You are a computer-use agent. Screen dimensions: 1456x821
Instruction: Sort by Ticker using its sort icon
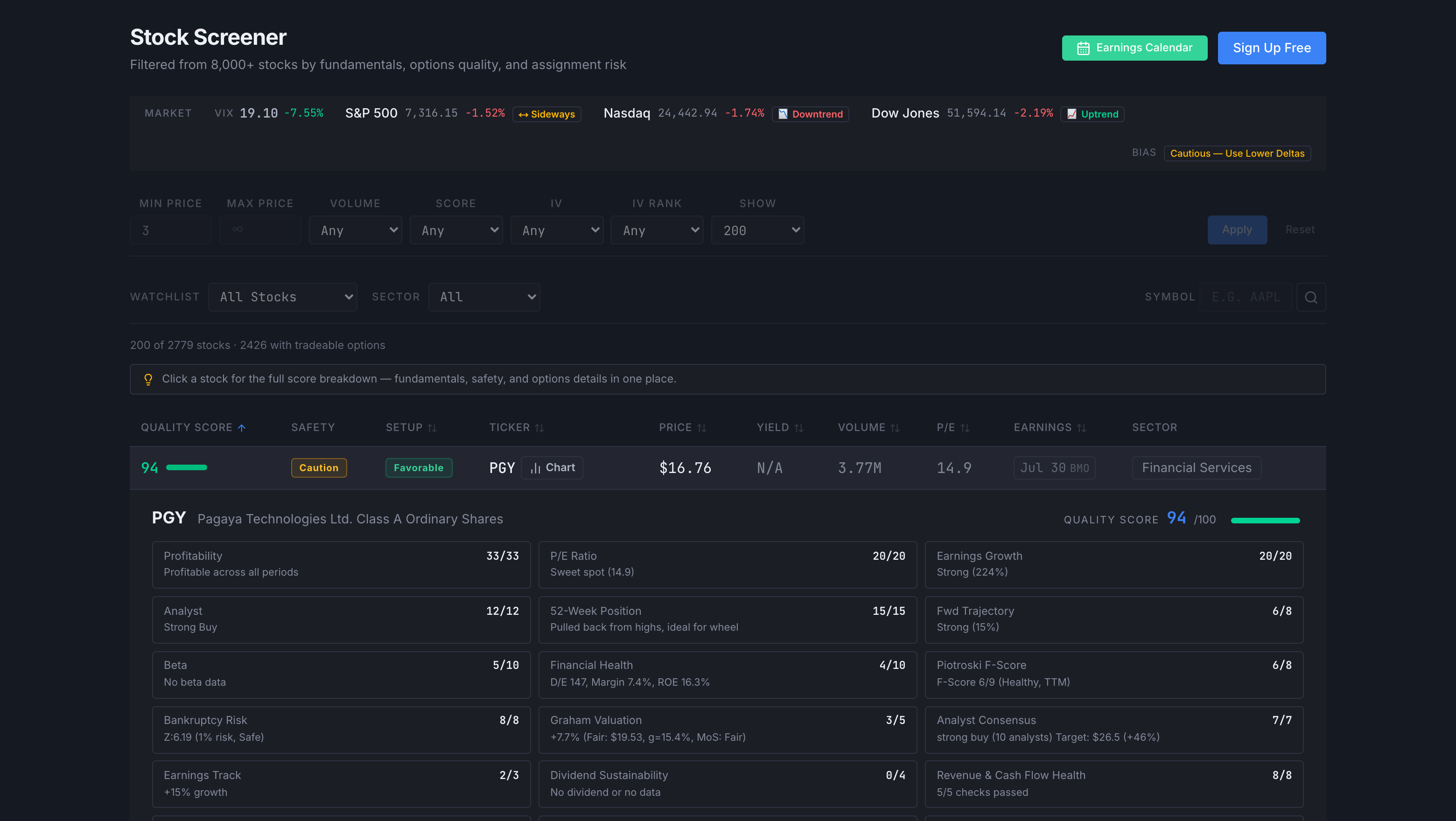point(540,428)
